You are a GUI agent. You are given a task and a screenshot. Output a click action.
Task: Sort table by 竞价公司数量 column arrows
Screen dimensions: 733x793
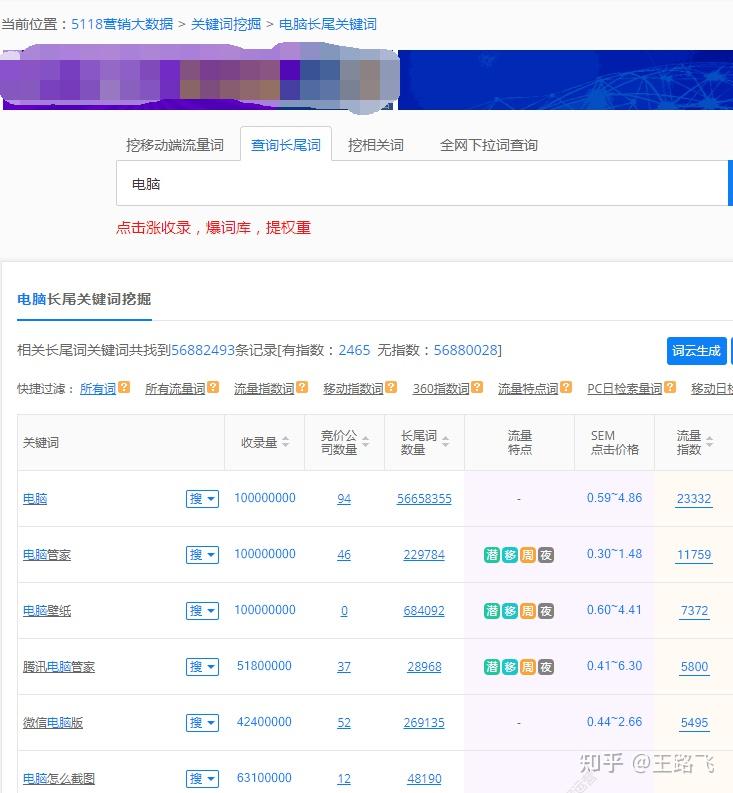366,442
